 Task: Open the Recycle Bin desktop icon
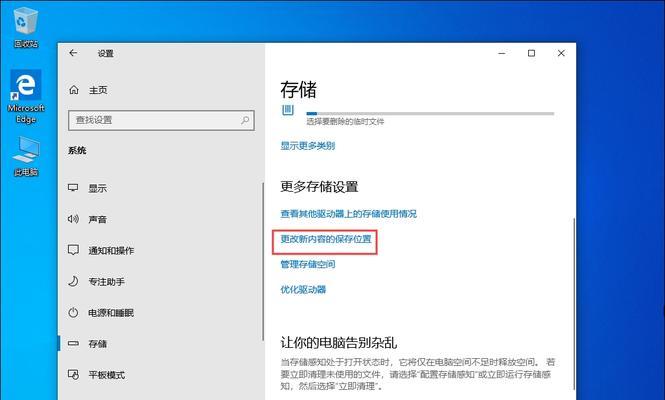[26, 27]
